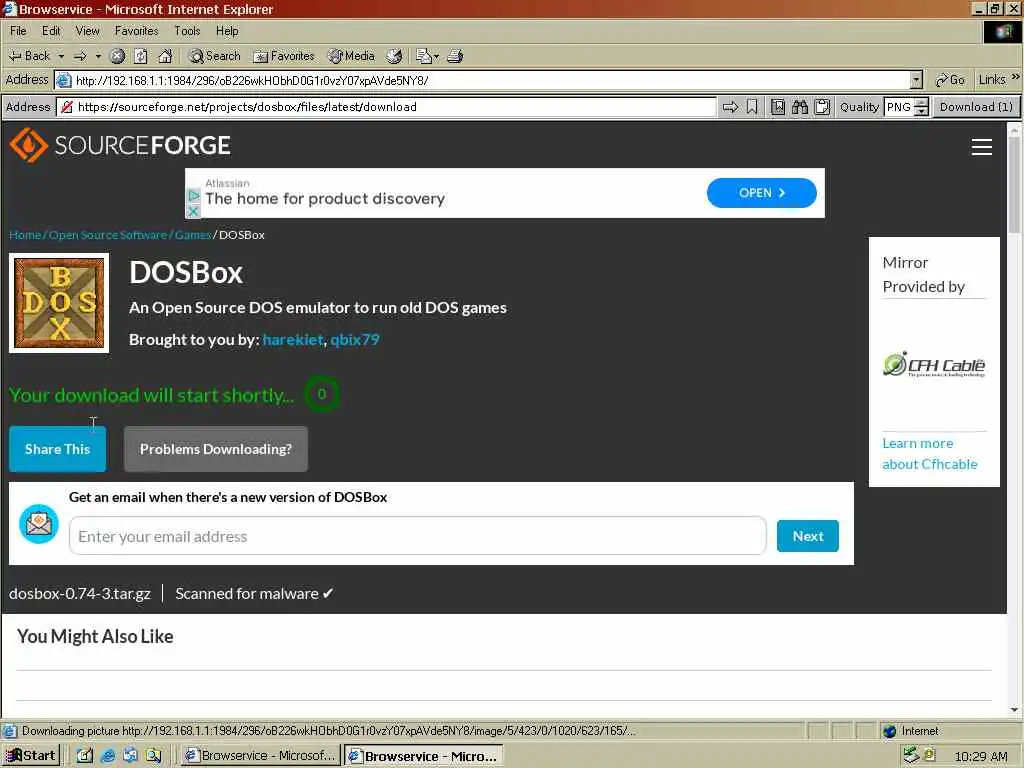This screenshot has width=1024, height=768.
Task: Click the ad info triangle icon
Action: pos(193,195)
